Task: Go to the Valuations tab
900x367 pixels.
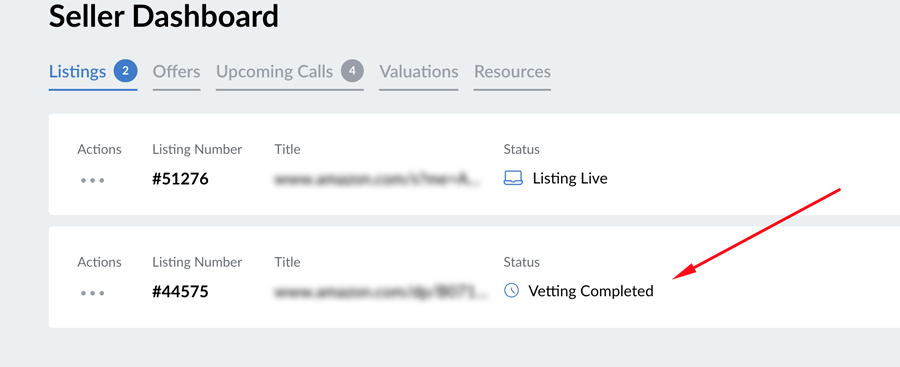Action: [x=418, y=72]
